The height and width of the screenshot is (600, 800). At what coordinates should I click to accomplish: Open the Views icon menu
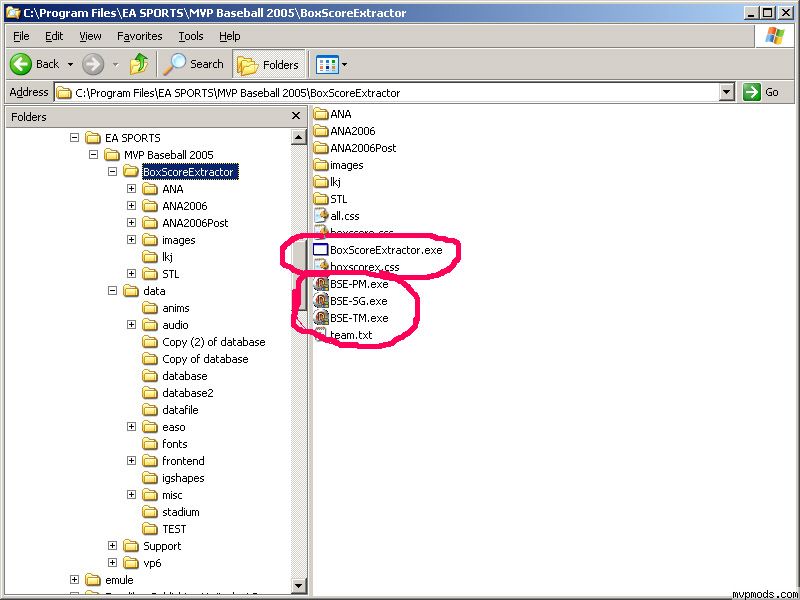[x=327, y=64]
